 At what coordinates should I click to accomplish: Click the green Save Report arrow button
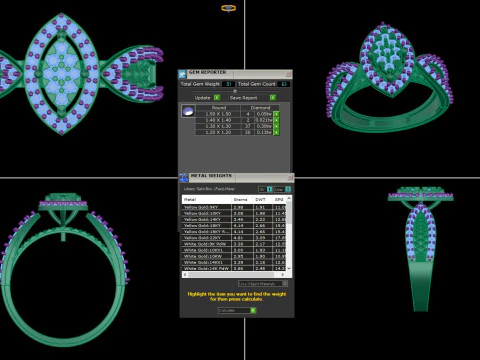point(273,98)
